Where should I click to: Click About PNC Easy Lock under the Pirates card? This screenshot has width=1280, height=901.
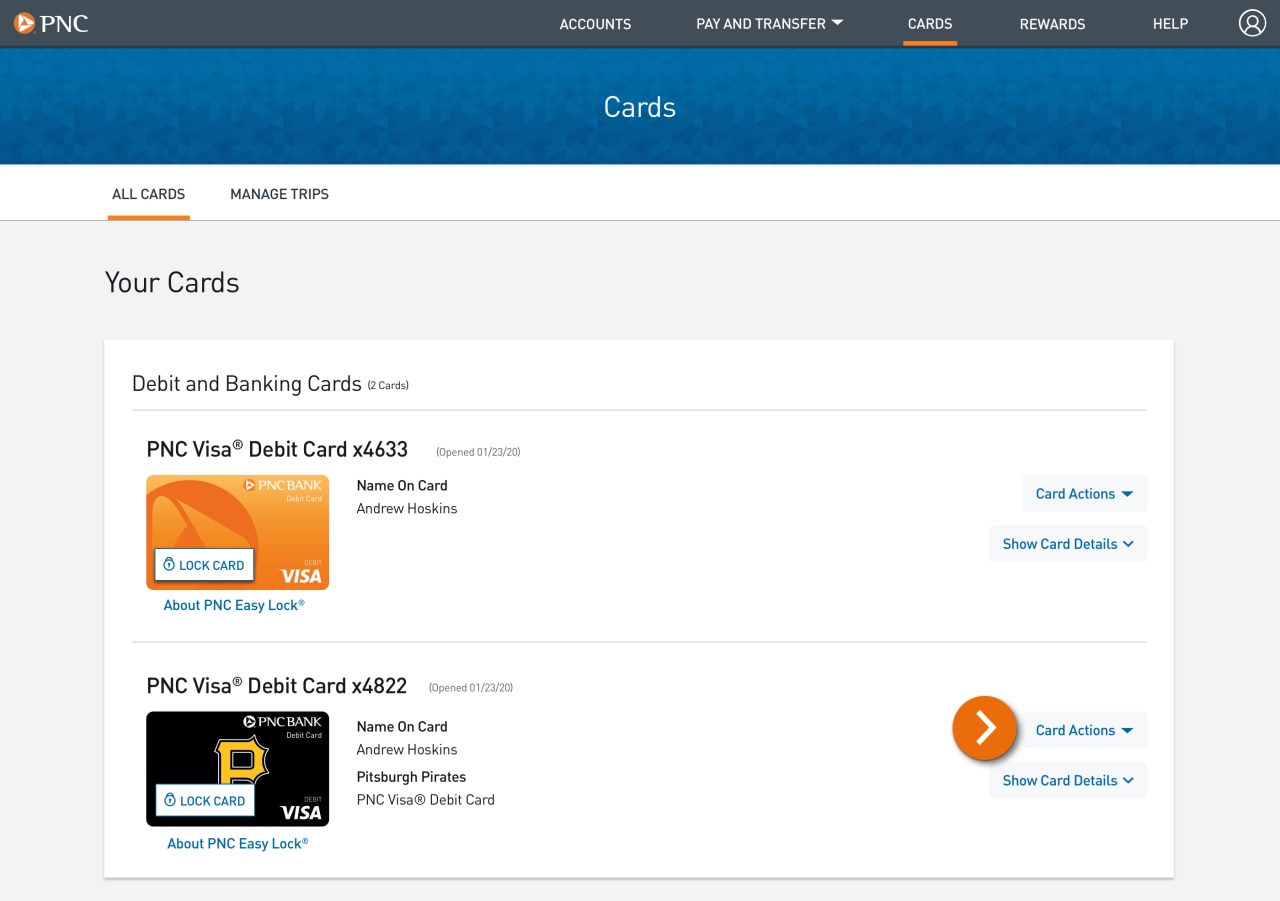[236, 842]
